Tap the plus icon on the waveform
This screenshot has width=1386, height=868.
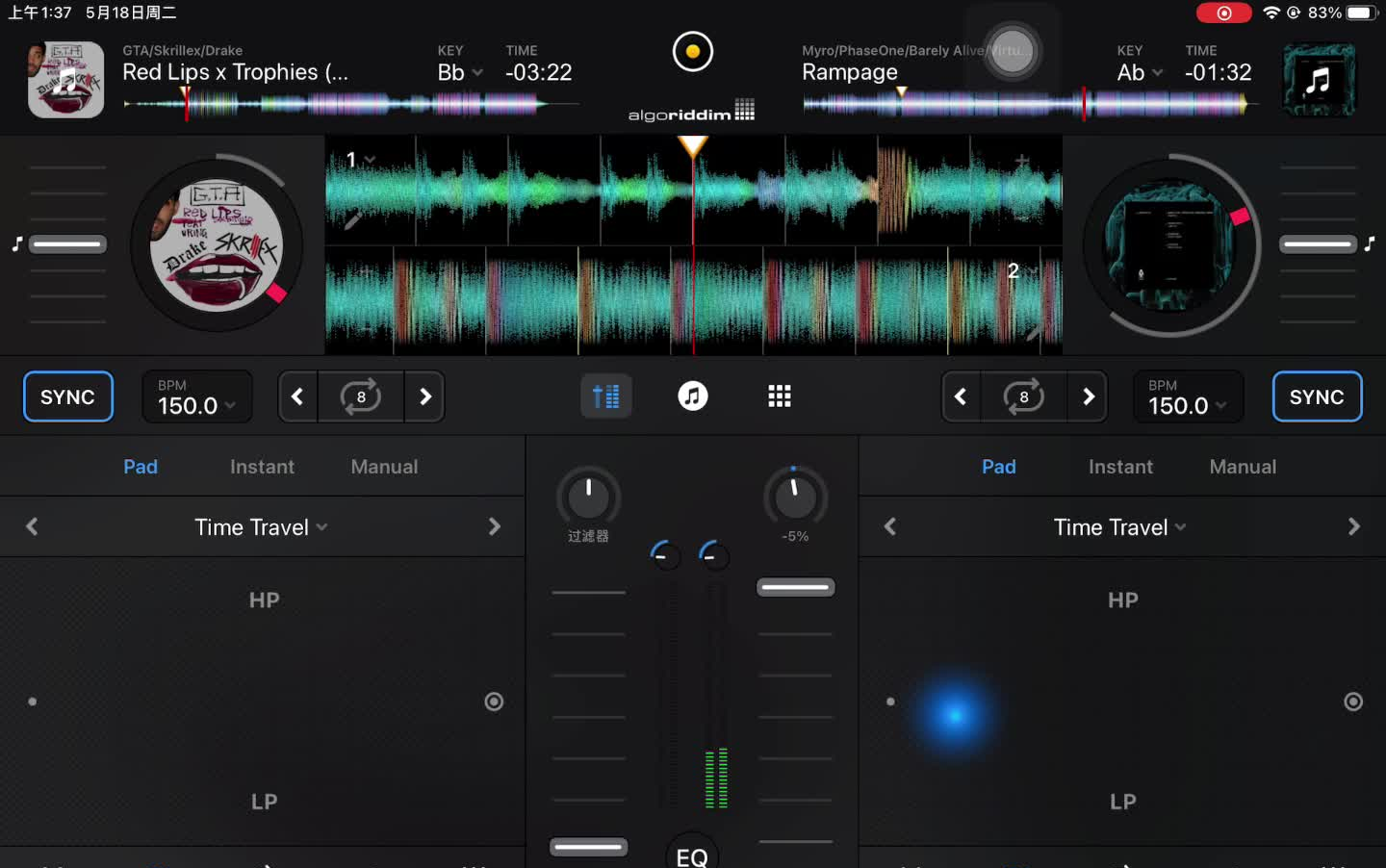click(x=1022, y=161)
